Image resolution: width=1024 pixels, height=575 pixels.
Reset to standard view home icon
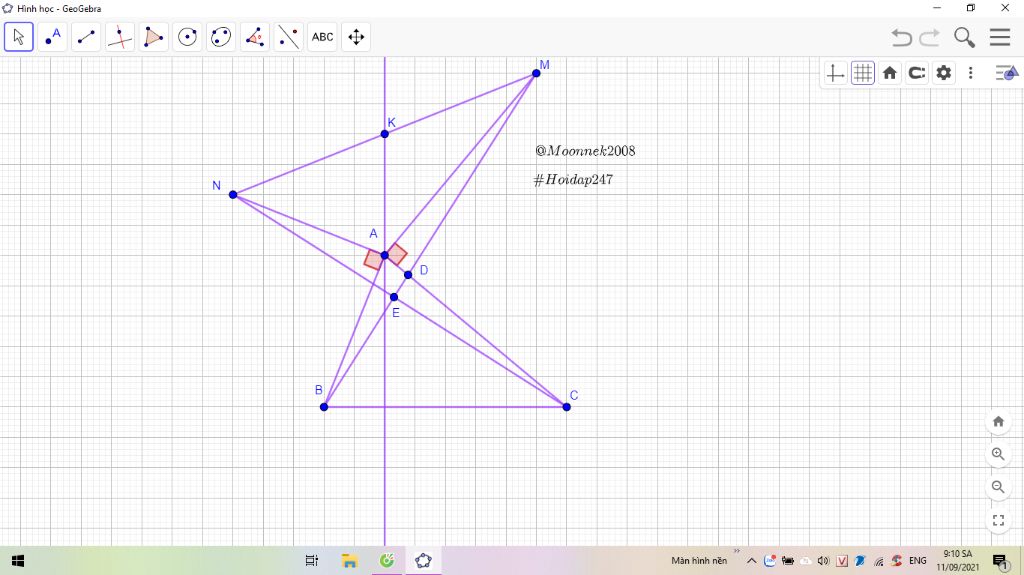(x=889, y=73)
